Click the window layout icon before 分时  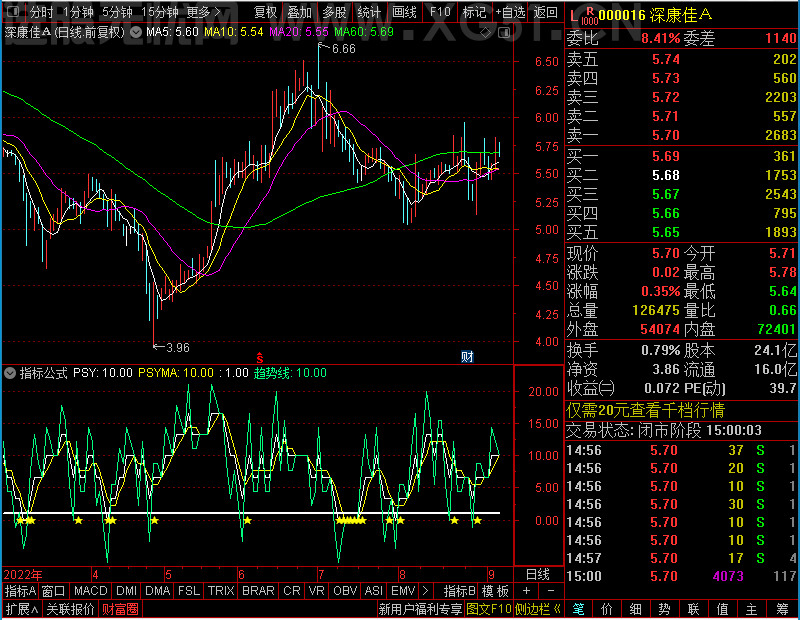(13, 11)
